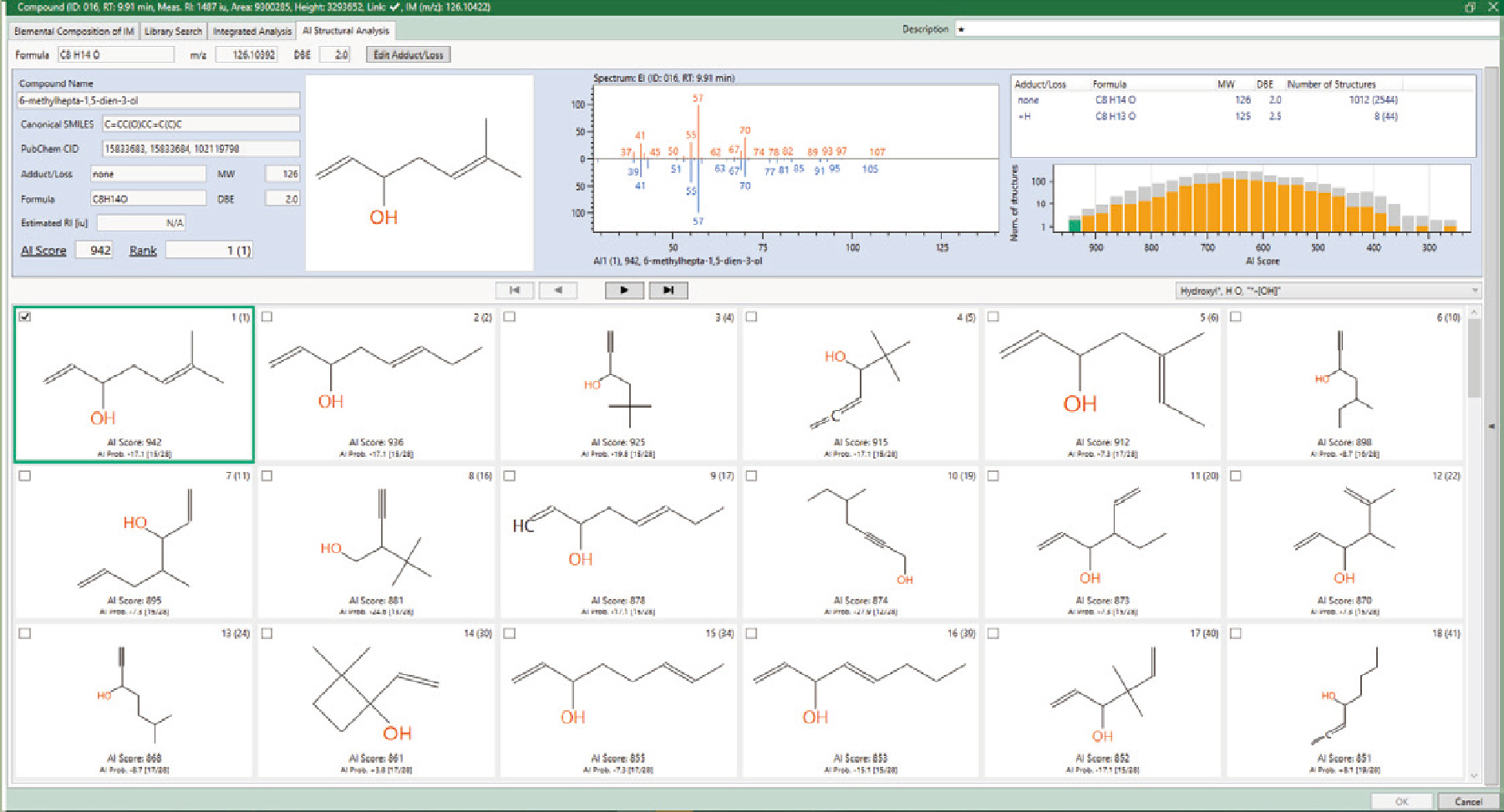This screenshot has width=1504, height=812.
Task: Restore the compound window size
Action: (x=1470, y=8)
